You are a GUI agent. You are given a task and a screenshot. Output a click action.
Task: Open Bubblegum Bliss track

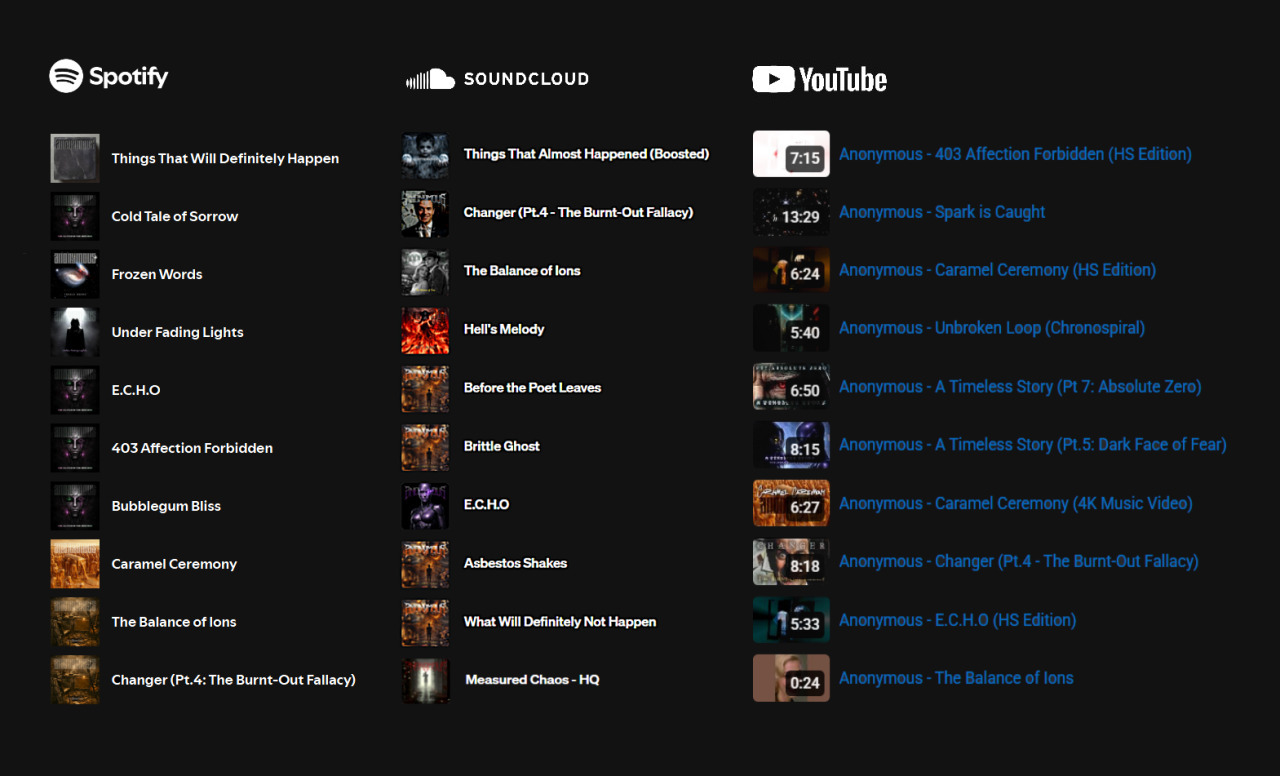tap(166, 506)
